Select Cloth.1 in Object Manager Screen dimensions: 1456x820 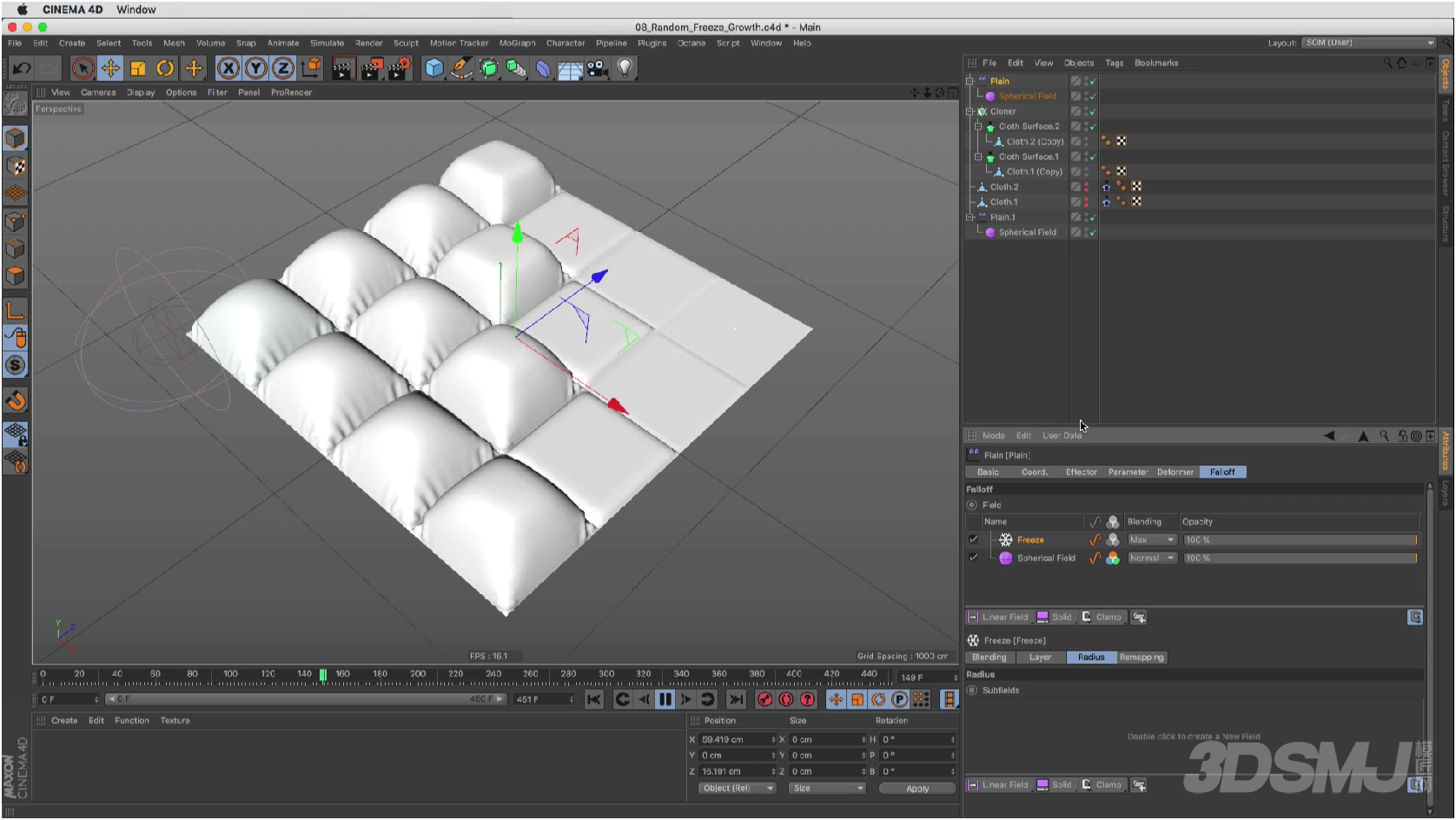click(x=1004, y=202)
